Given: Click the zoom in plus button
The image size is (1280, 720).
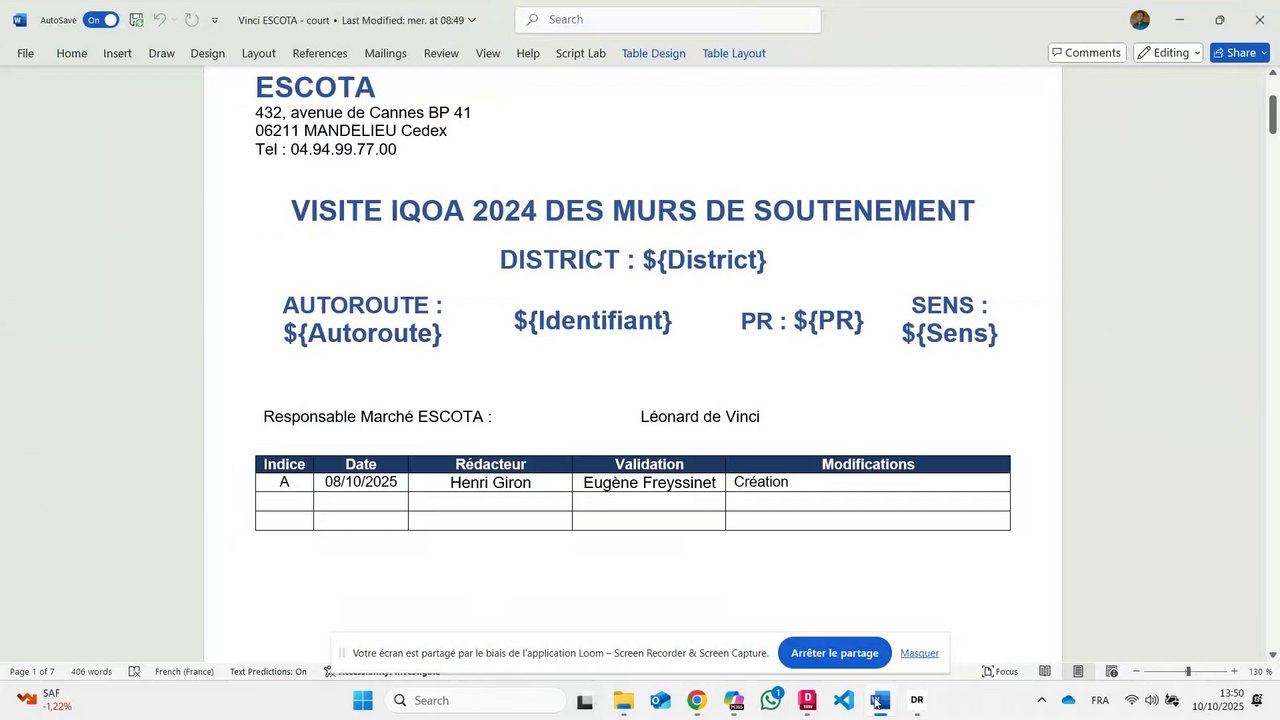Looking at the screenshot, I should click(1234, 671).
